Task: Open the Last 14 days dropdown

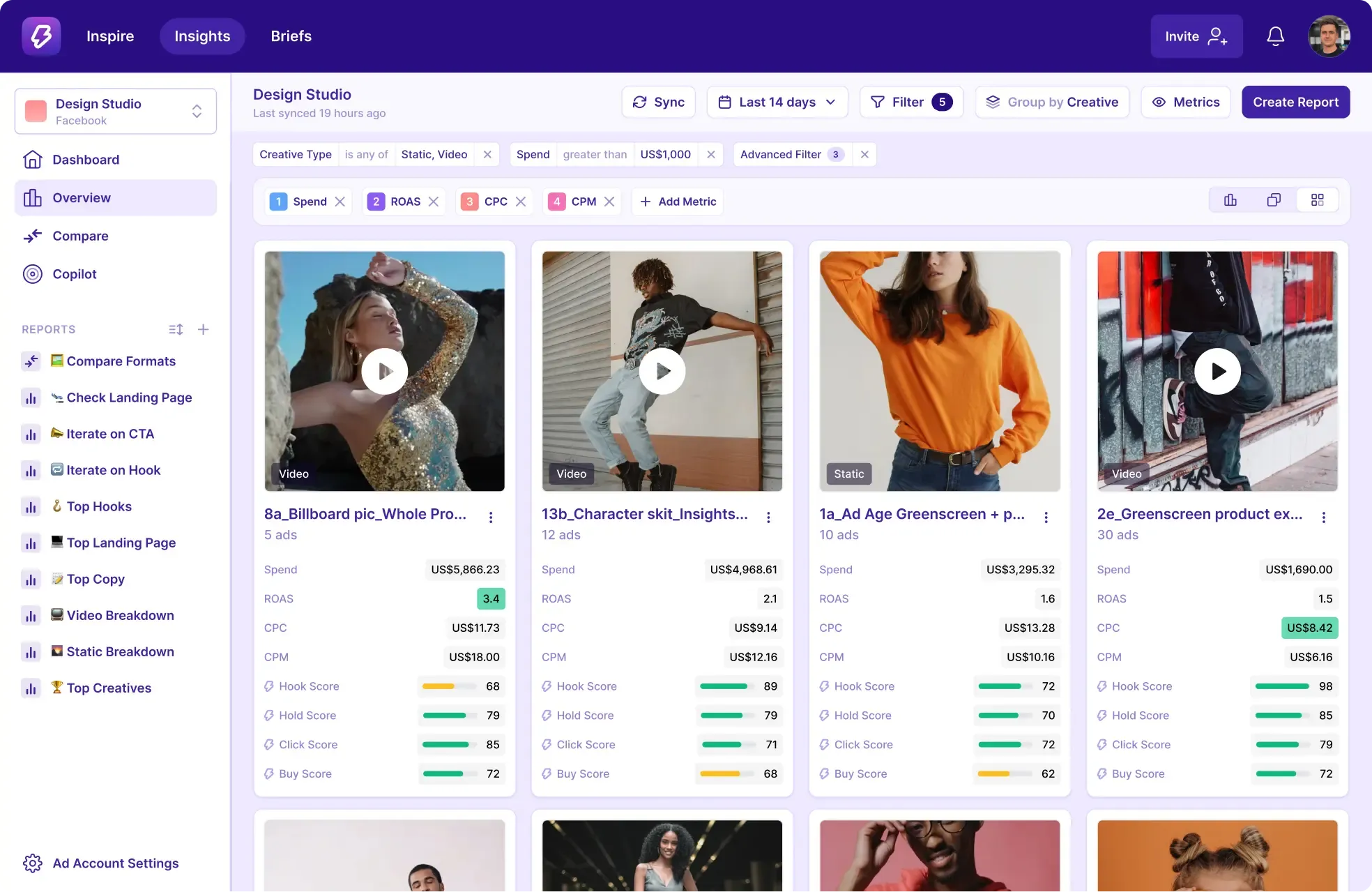Action: pos(777,102)
